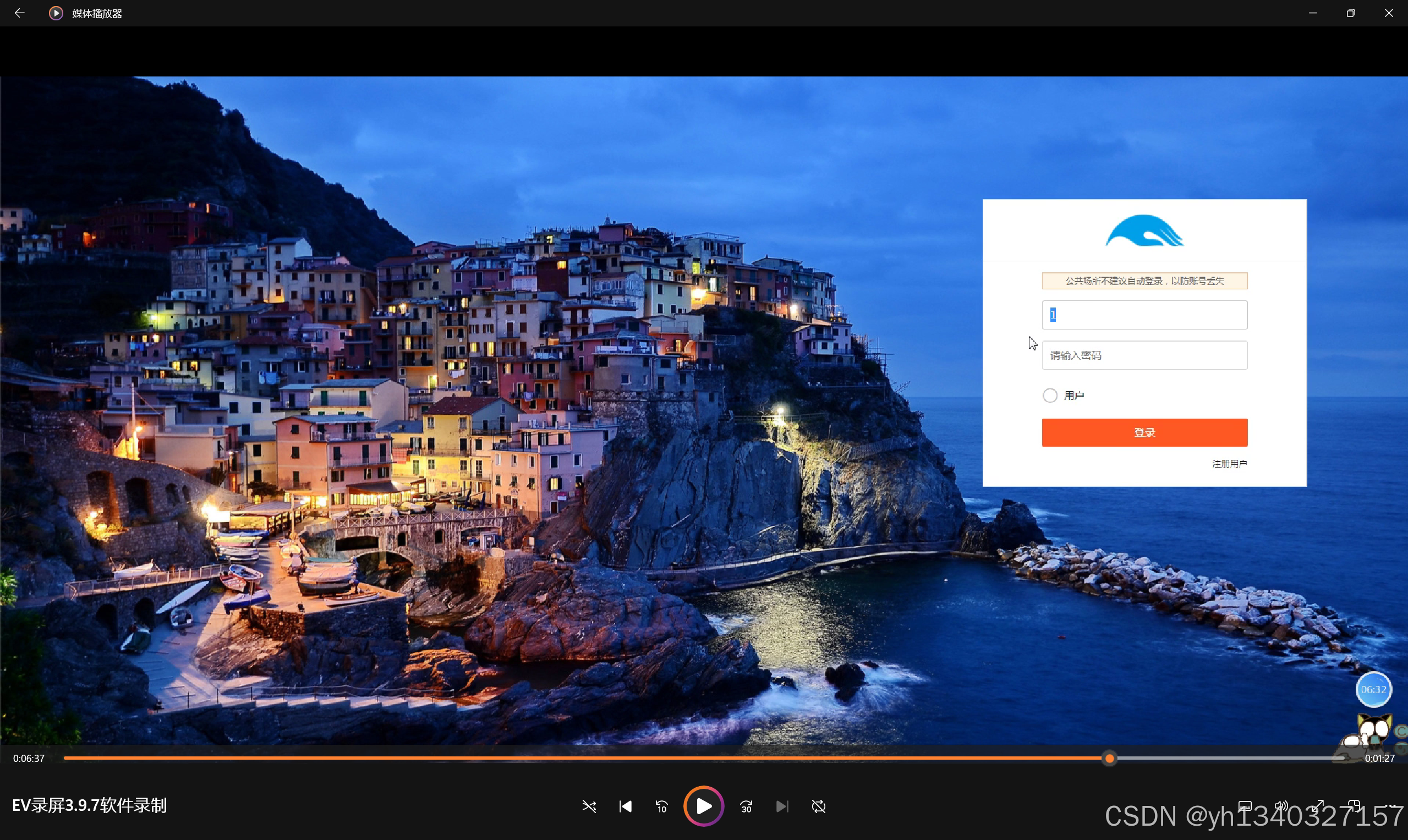Image resolution: width=1408 pixels, height=840 pixels.
Task: Select the 用户 radio button
Action: [1050, 395]
